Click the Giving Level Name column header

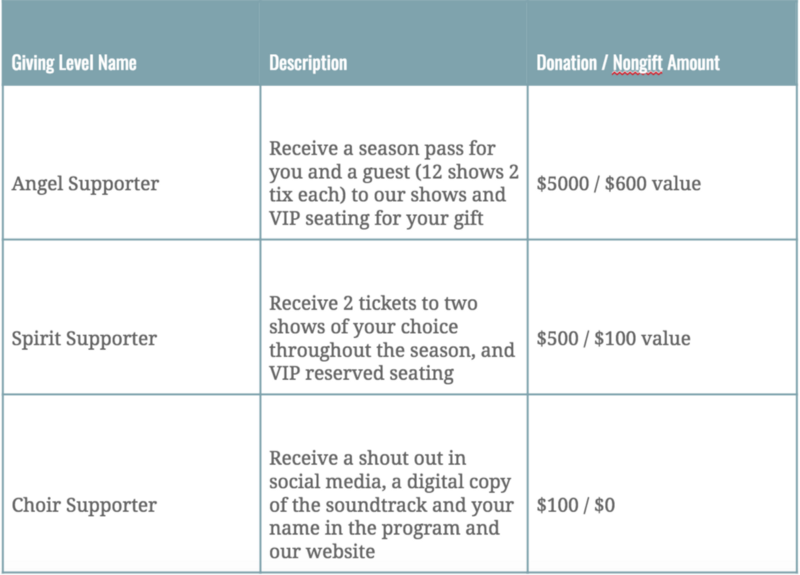74,63
